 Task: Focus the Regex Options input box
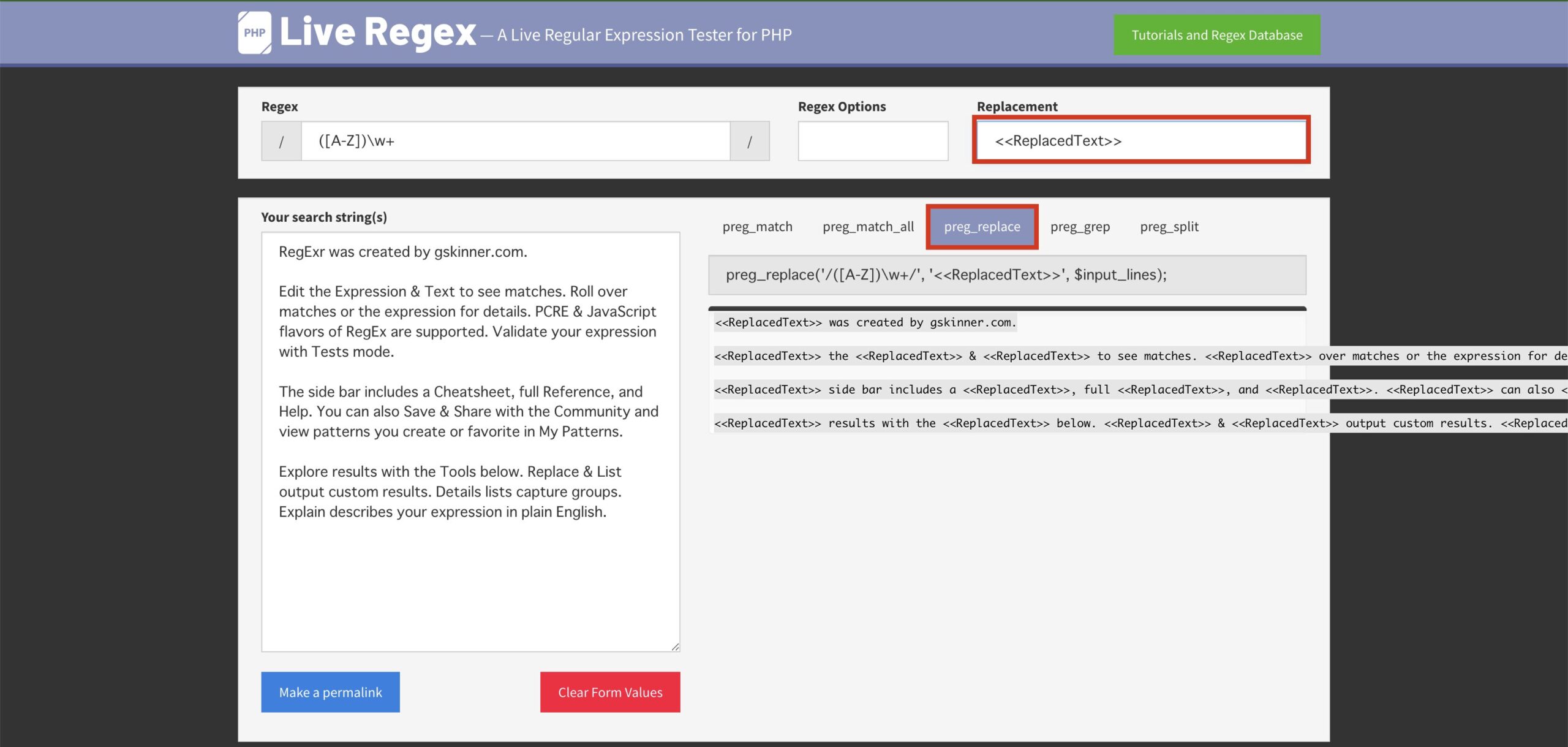tap(872, 141)
